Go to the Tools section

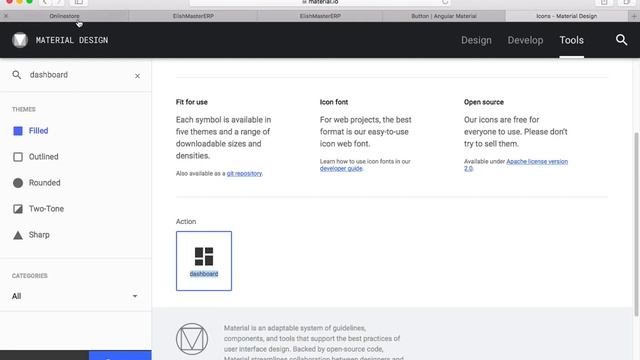pyautogui.click(x=571, y=40)
